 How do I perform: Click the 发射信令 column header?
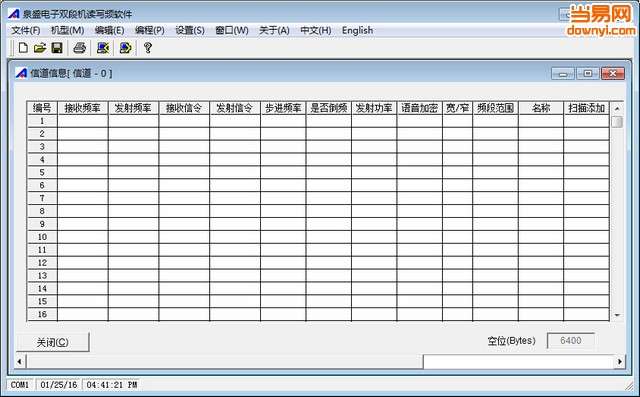tap(235, 108)
